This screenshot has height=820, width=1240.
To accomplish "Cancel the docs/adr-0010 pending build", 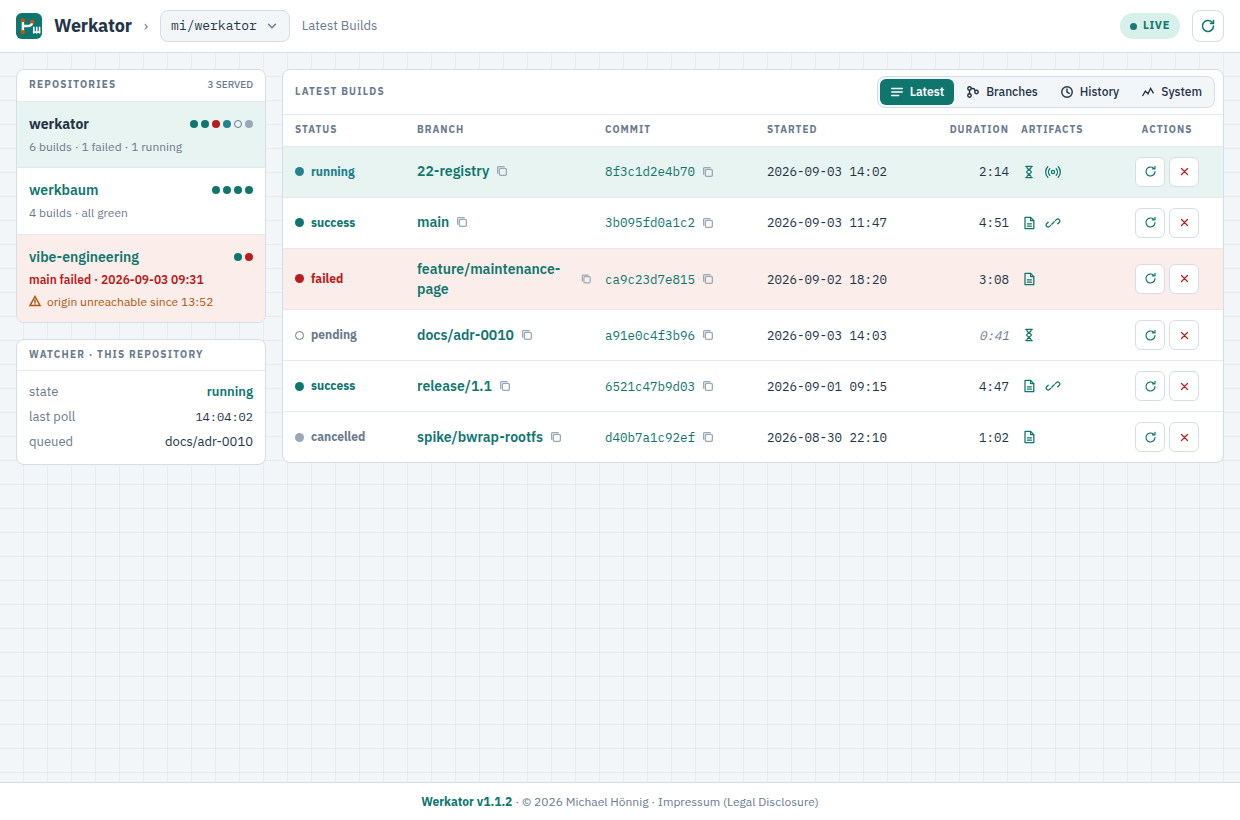I will click(x=1184, y=335).
